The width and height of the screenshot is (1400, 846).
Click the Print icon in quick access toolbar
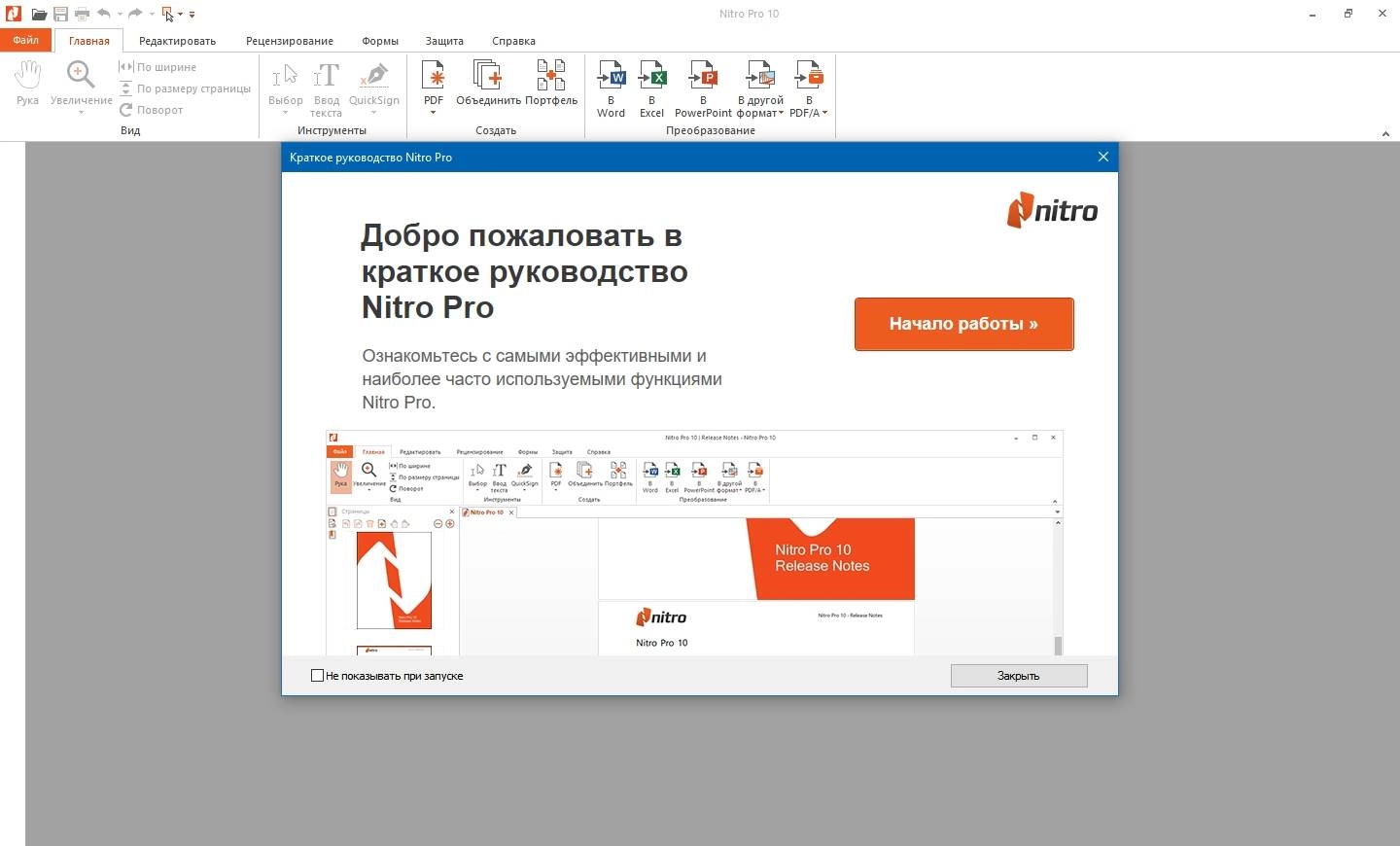point(82,15)
